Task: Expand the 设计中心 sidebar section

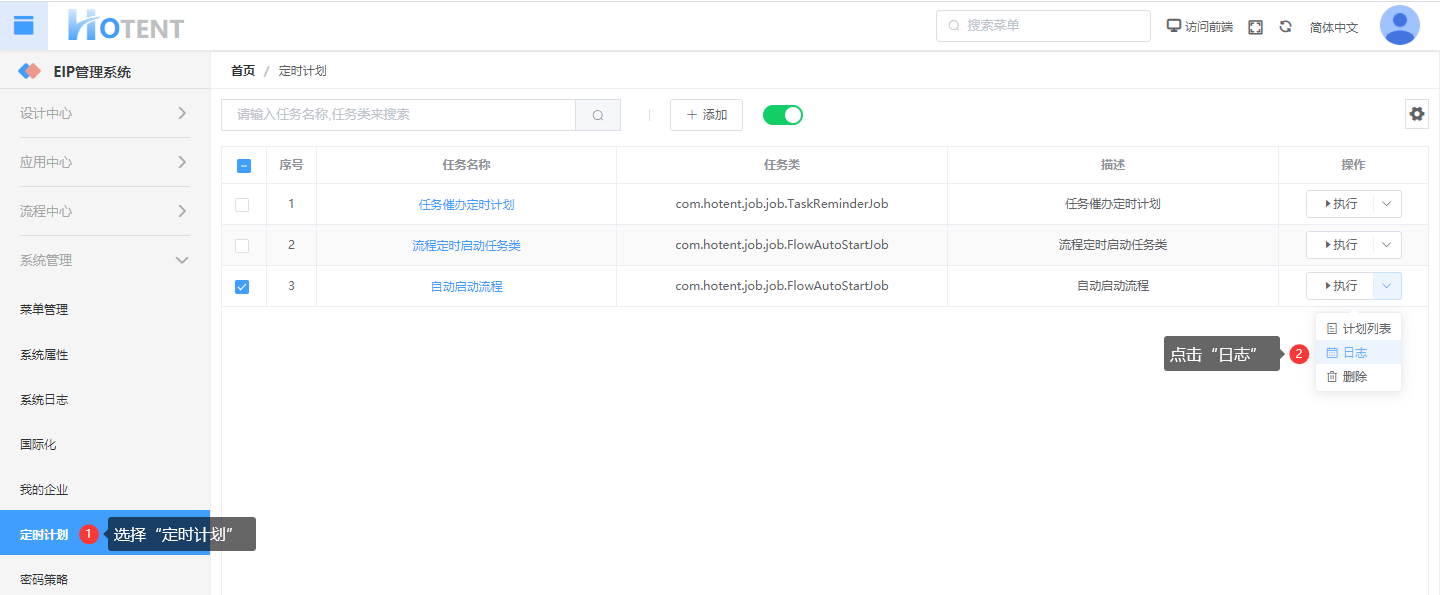Action: (104, 113)
